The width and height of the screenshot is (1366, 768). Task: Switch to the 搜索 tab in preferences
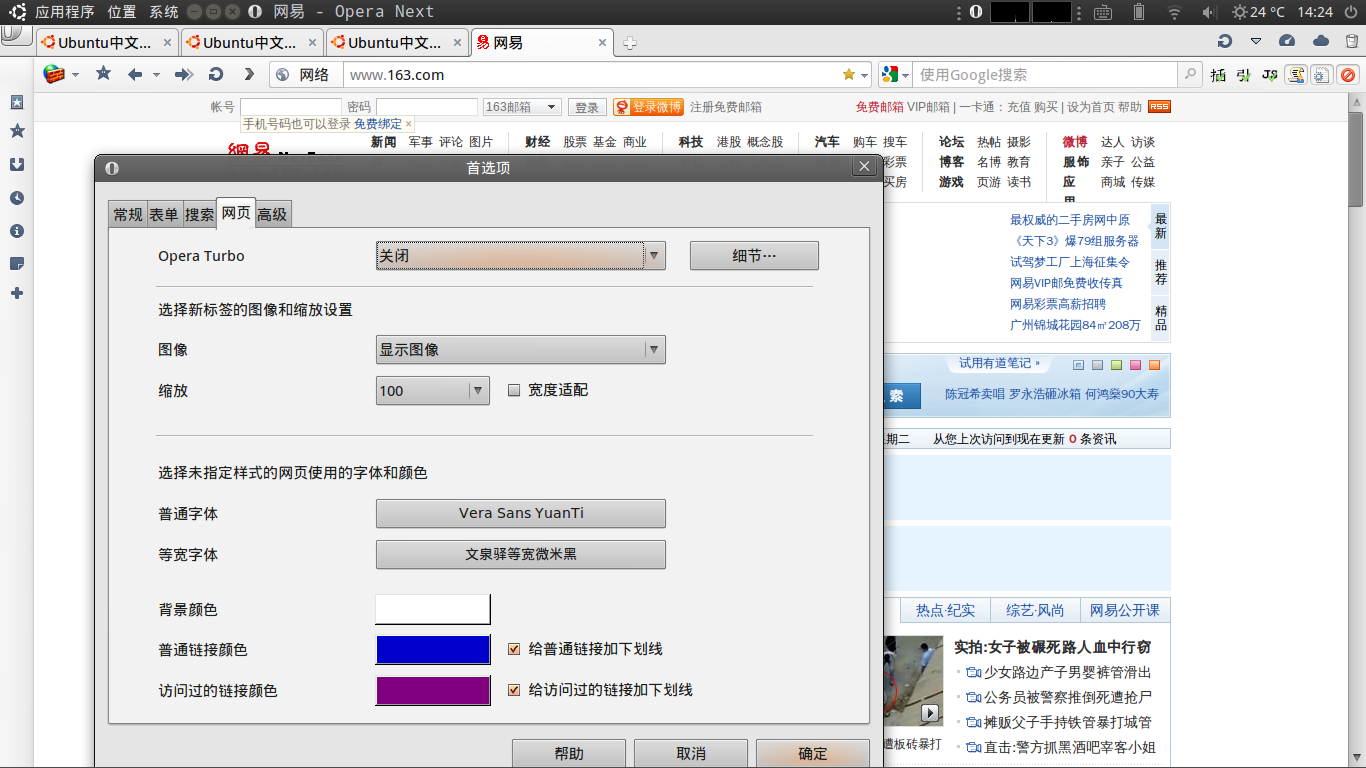coord(200,215)
